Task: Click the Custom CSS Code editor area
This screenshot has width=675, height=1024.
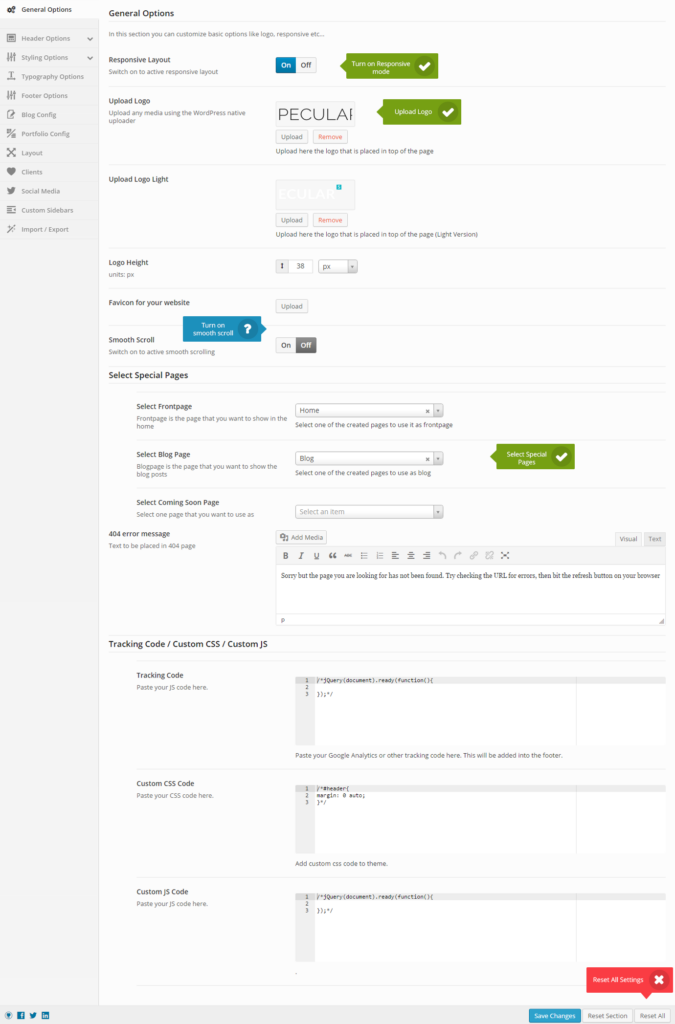Action: tap(480, 820)
